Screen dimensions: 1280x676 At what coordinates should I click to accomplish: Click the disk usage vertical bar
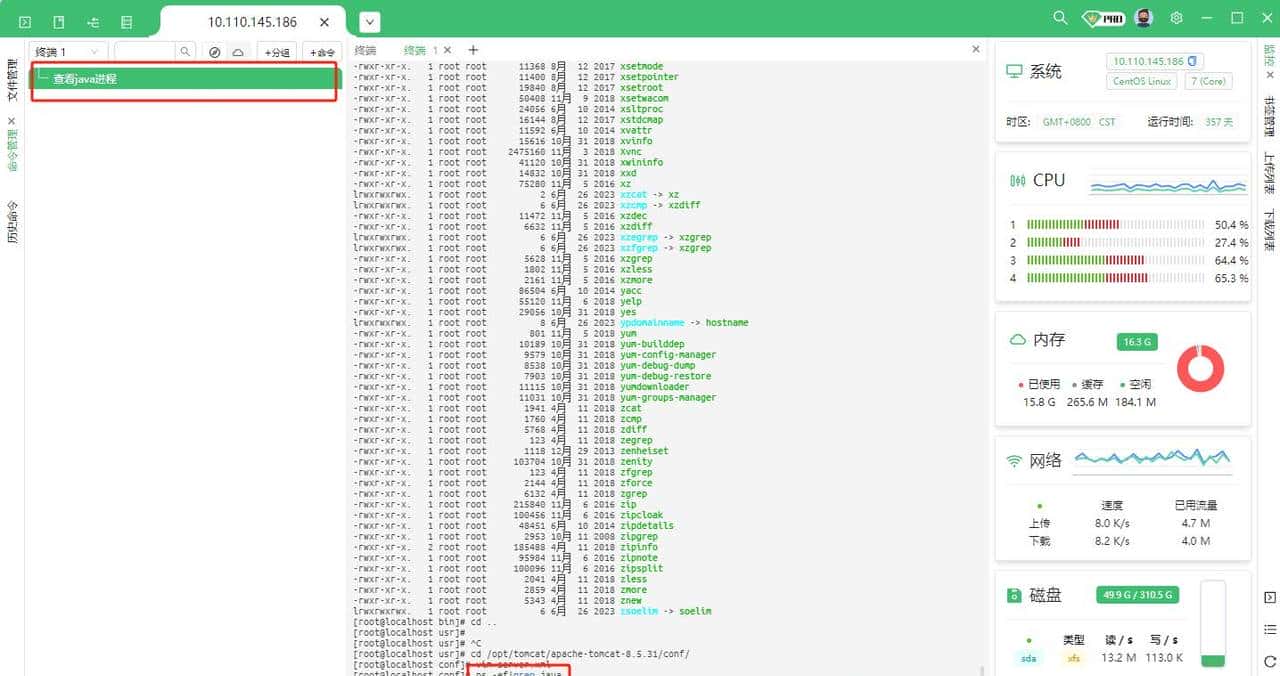pyautogui.click(x=1213, y=624)
